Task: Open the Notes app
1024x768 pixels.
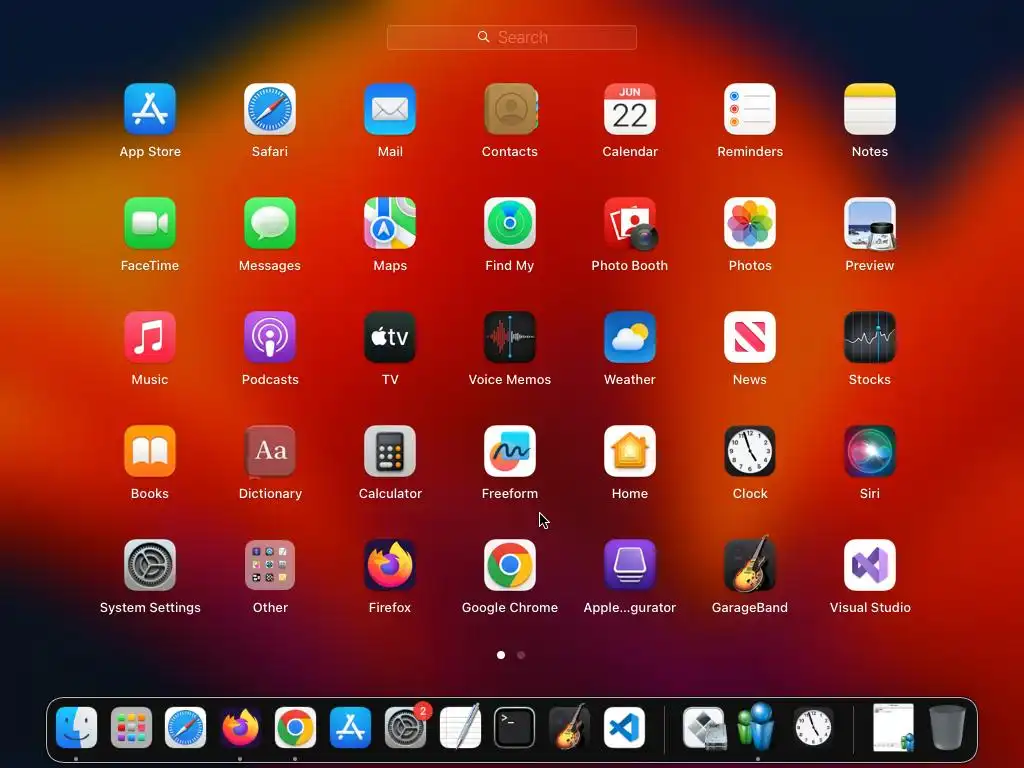Action: (870, 109)
